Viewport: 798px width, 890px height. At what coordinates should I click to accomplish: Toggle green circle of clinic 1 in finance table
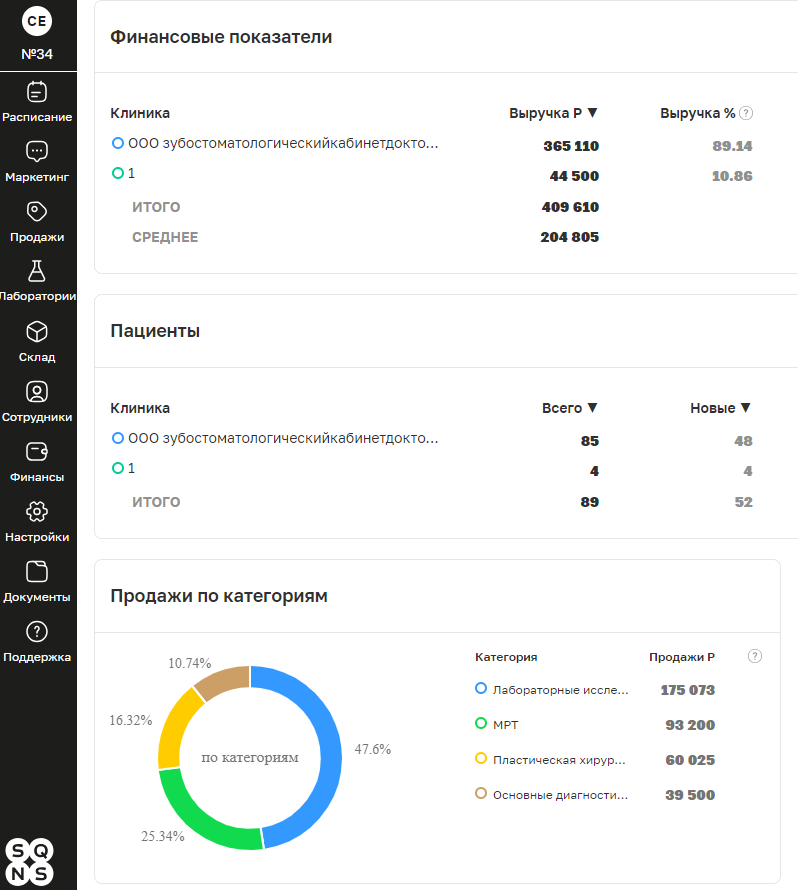tap(118, 173)
